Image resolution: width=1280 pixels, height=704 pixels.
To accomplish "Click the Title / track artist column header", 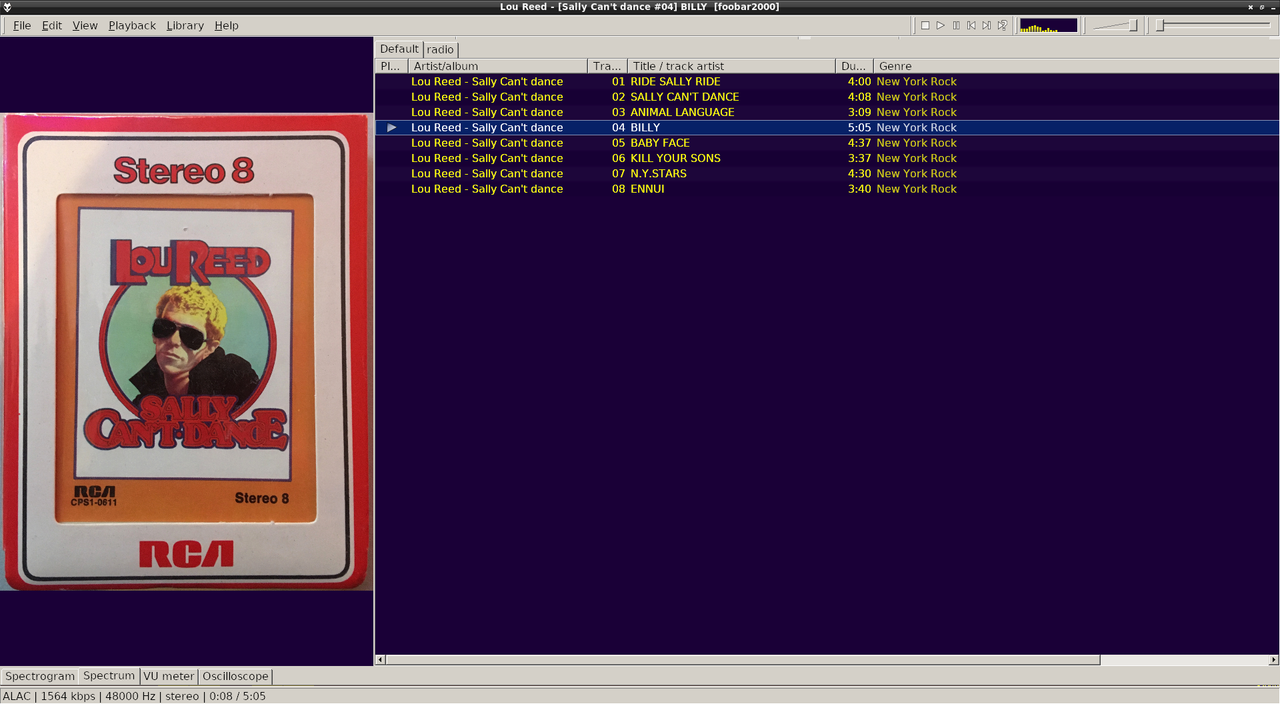I will click(732, 66).
